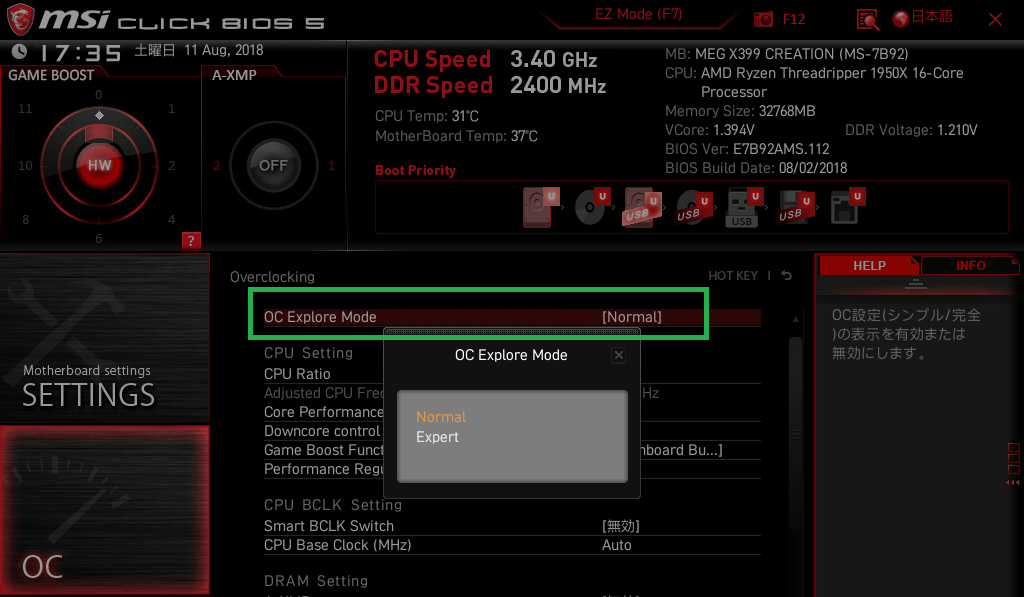This screenshot has height=597, width=1024.
Task: Exit the BIOS with the top X
Action: click(x=995, y=20)
